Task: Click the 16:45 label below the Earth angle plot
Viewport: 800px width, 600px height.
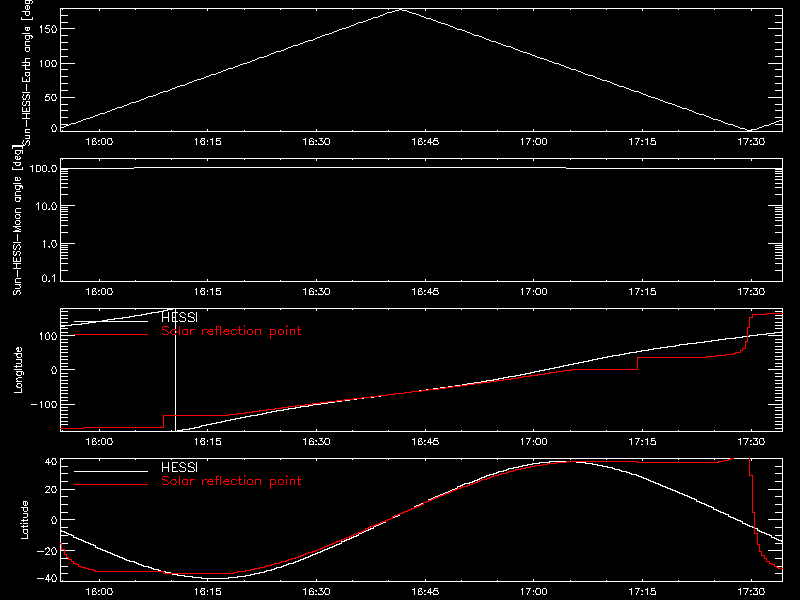Action: click(425, 141)
